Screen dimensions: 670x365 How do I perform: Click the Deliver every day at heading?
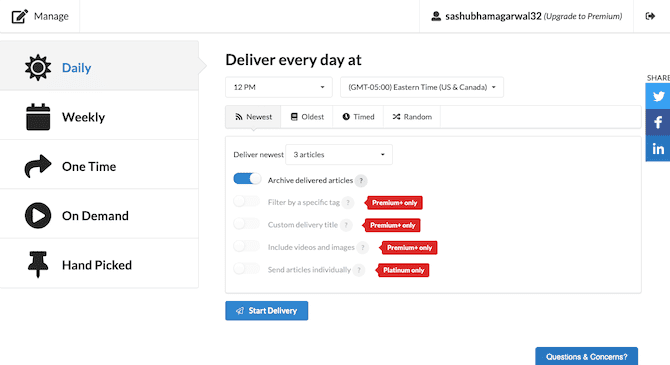coord(294,60)
